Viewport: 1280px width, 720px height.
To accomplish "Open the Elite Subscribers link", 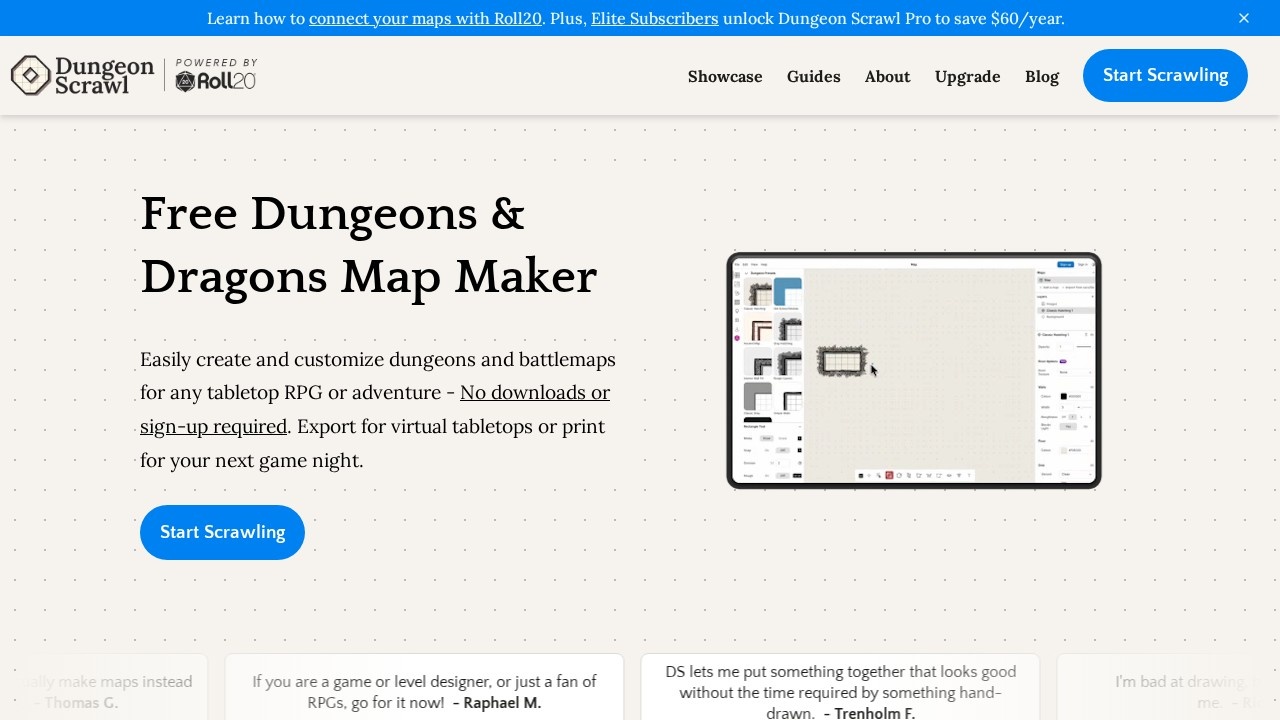I will 655,18.
